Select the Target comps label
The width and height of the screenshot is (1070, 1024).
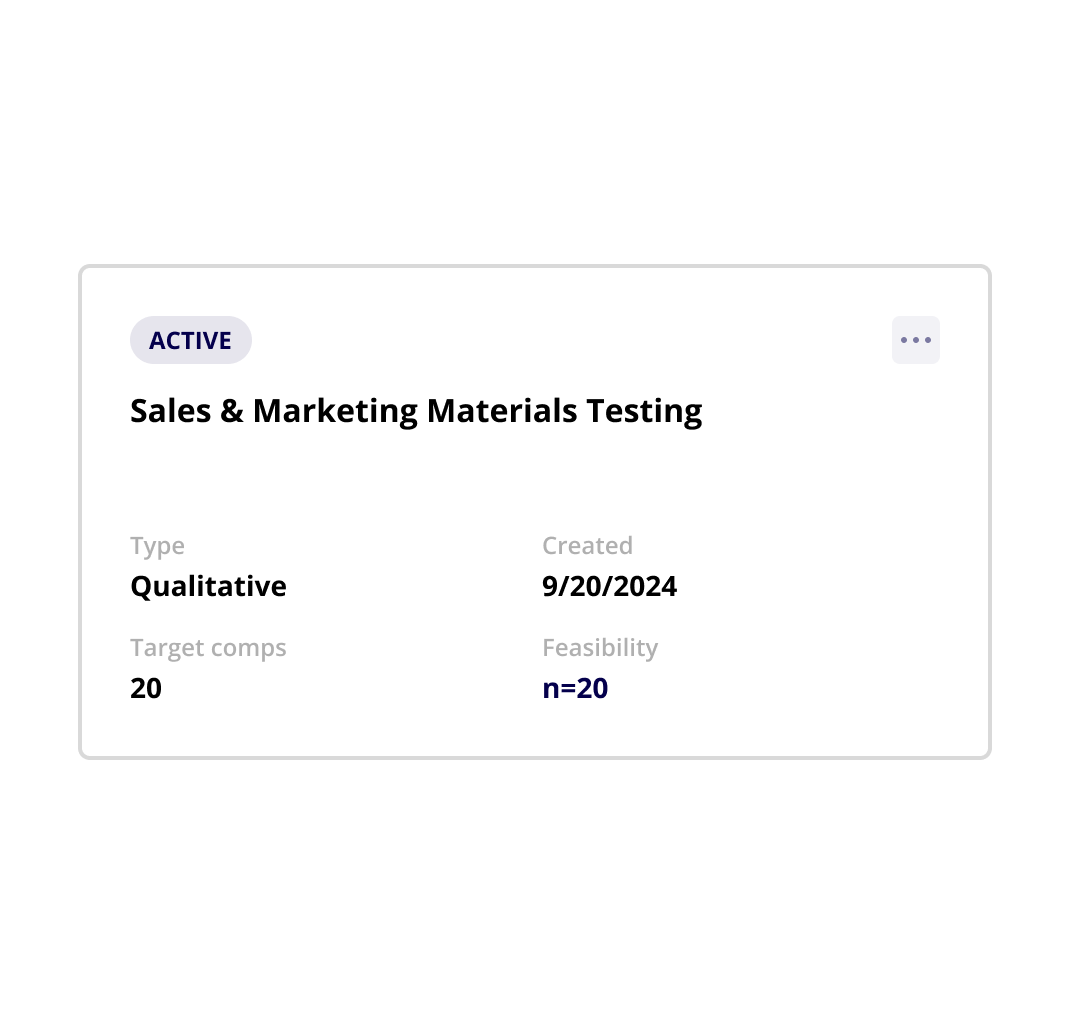[x=208, y=647]
